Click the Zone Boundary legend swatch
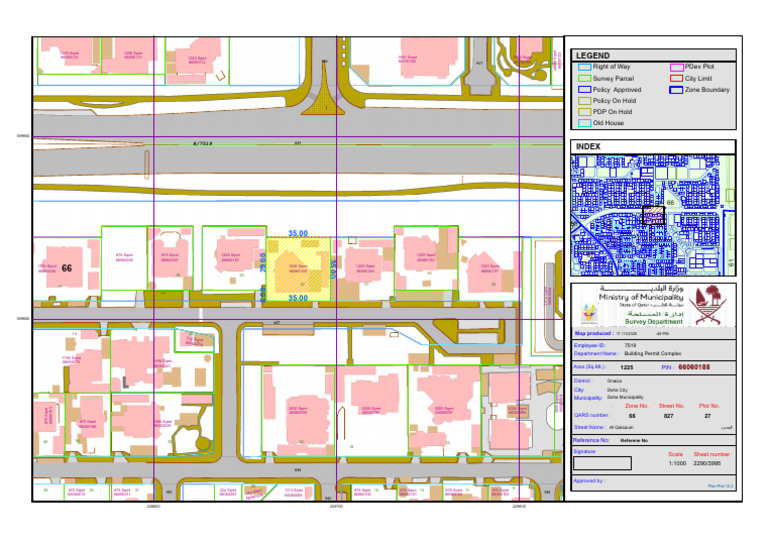 676,90
